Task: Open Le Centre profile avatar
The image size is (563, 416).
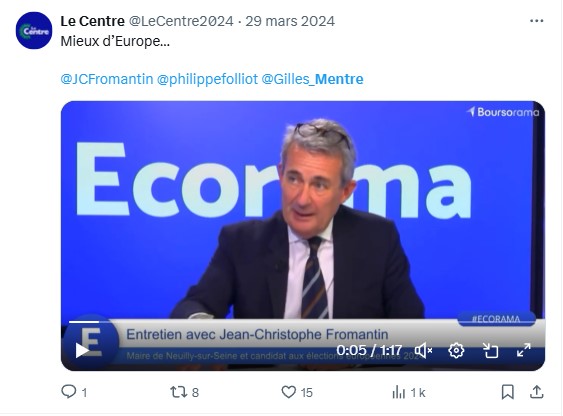Action: tap(34, 31)
